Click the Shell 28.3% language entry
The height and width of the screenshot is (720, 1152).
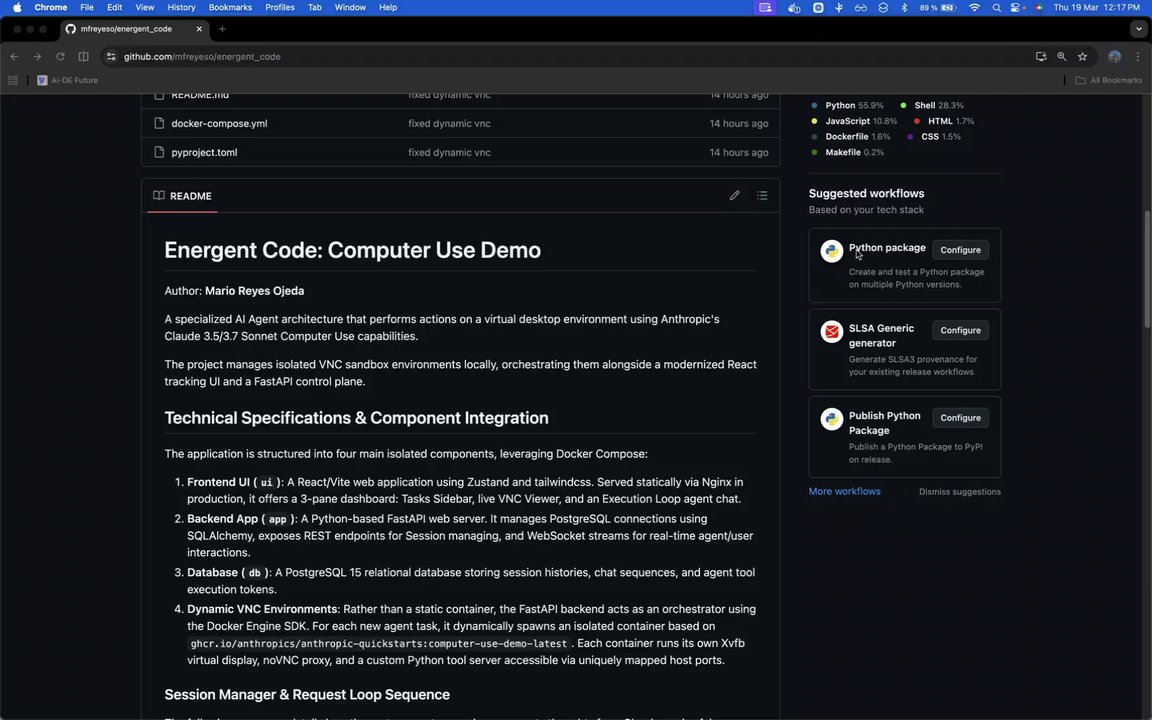[932, 105]
